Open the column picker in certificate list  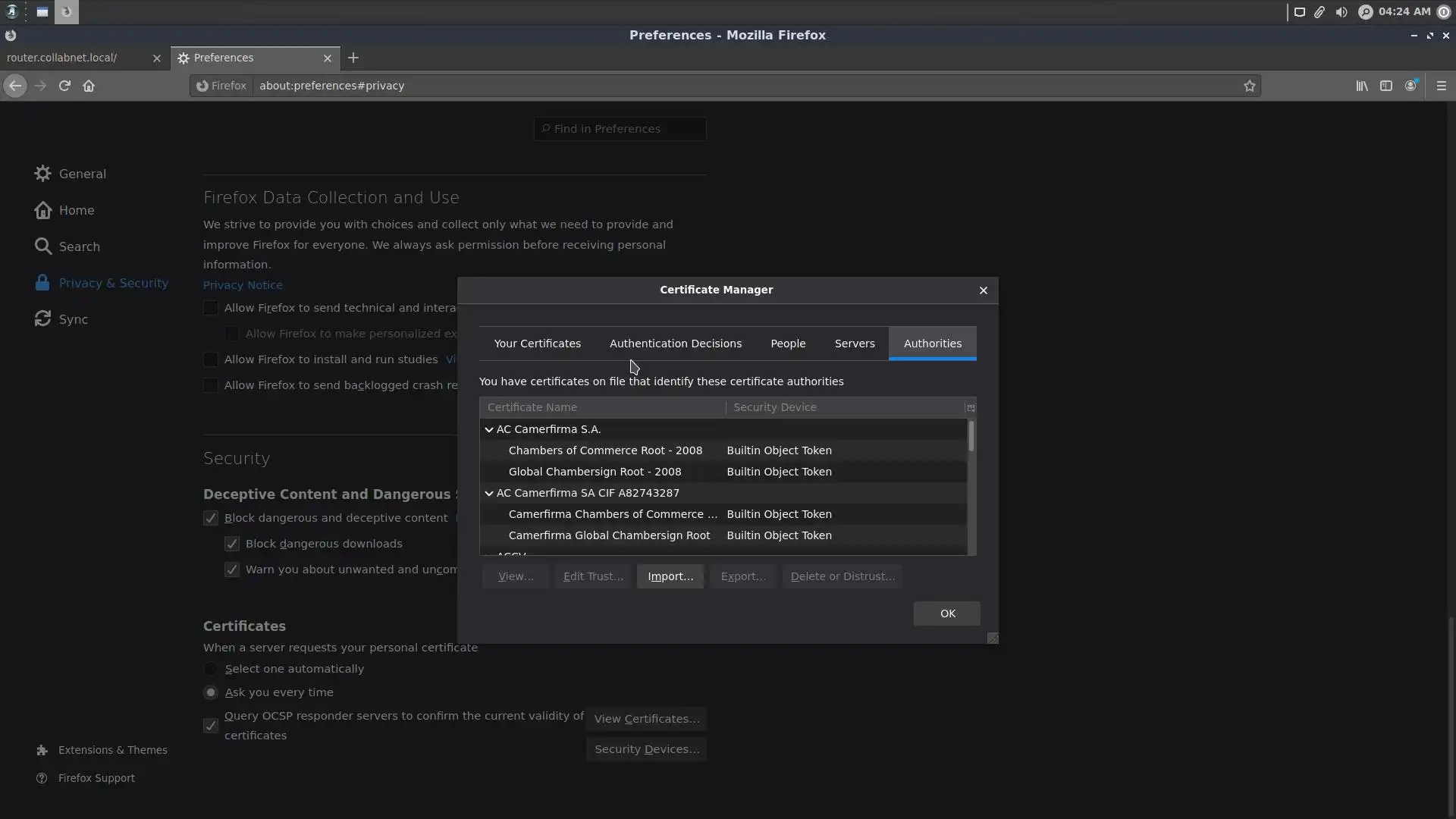point(971,407)
